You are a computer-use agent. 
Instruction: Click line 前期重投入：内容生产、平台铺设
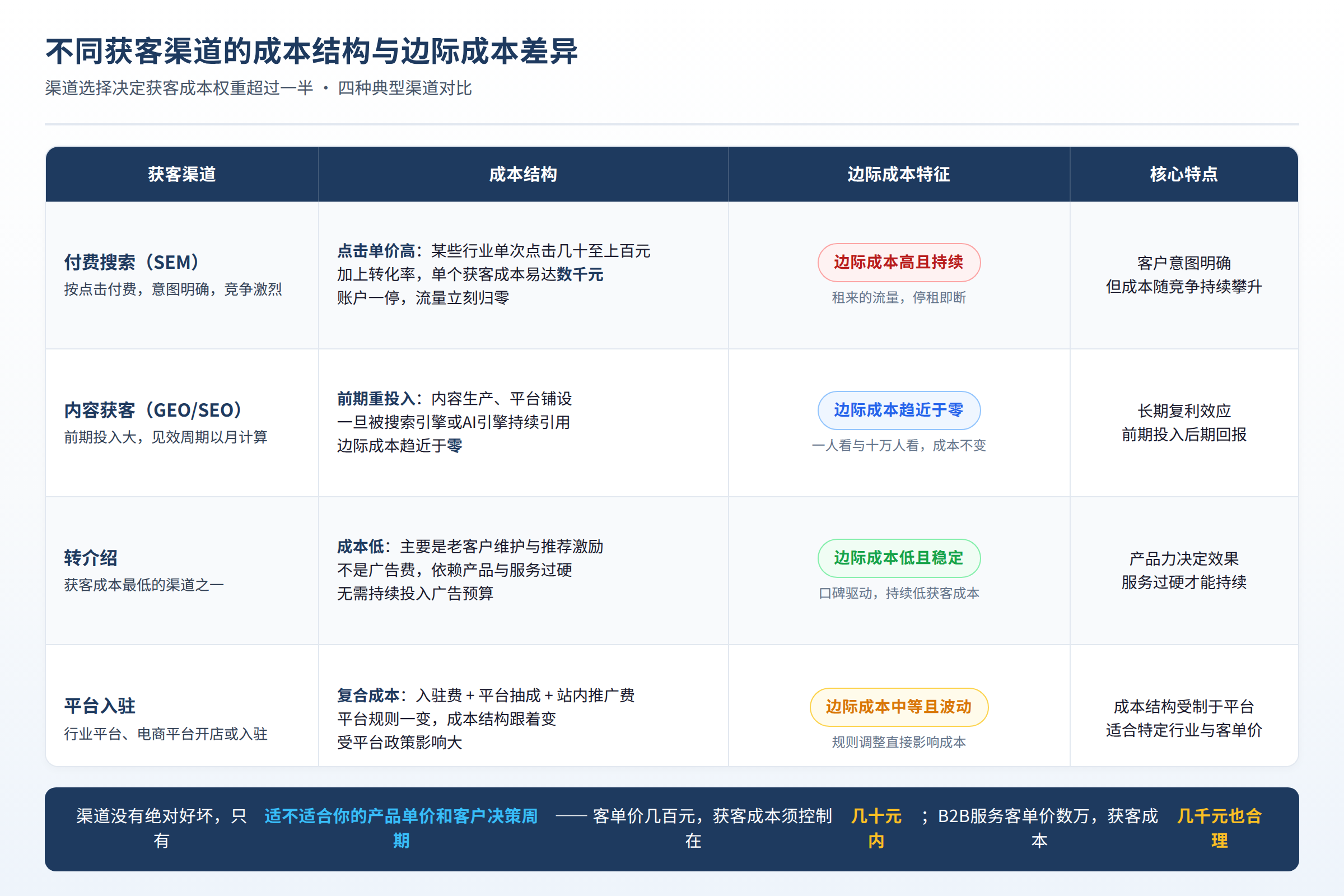coord(454,399)
